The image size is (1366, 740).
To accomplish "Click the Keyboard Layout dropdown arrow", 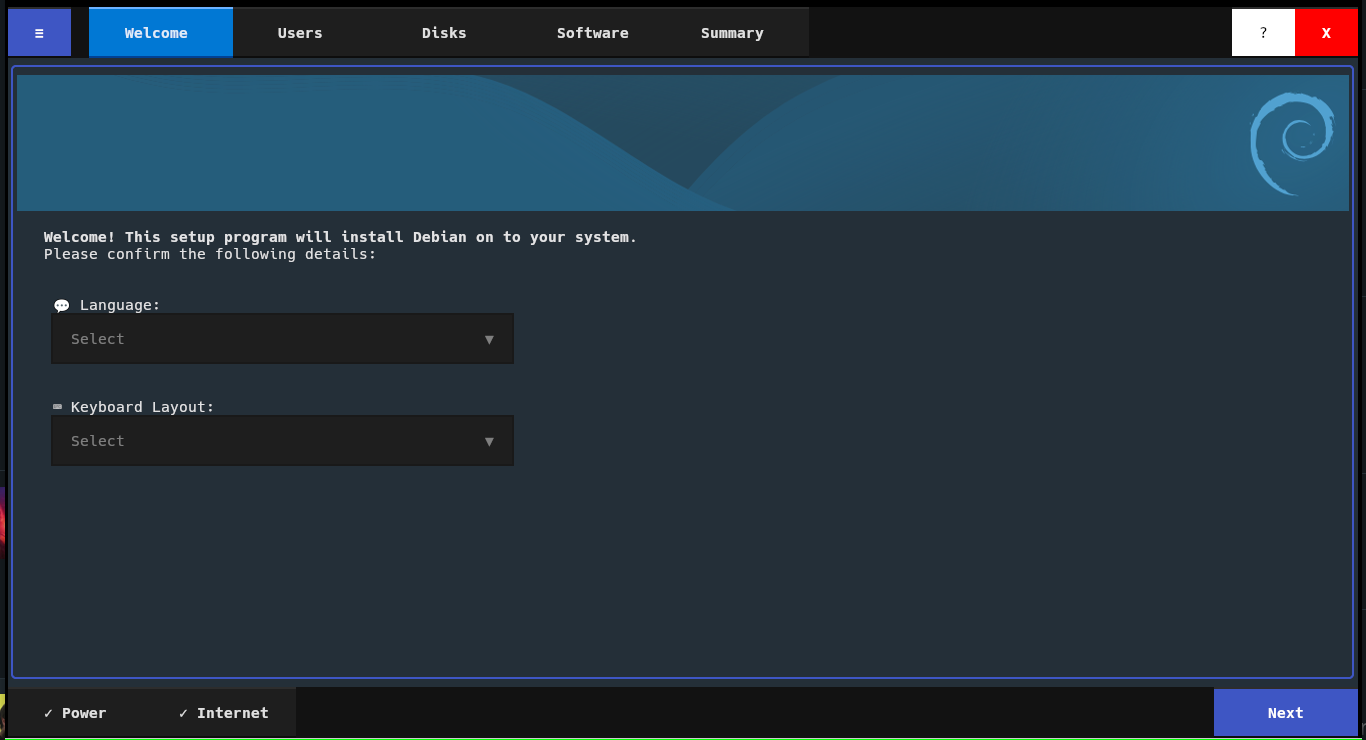I will (x=489, y=441).
